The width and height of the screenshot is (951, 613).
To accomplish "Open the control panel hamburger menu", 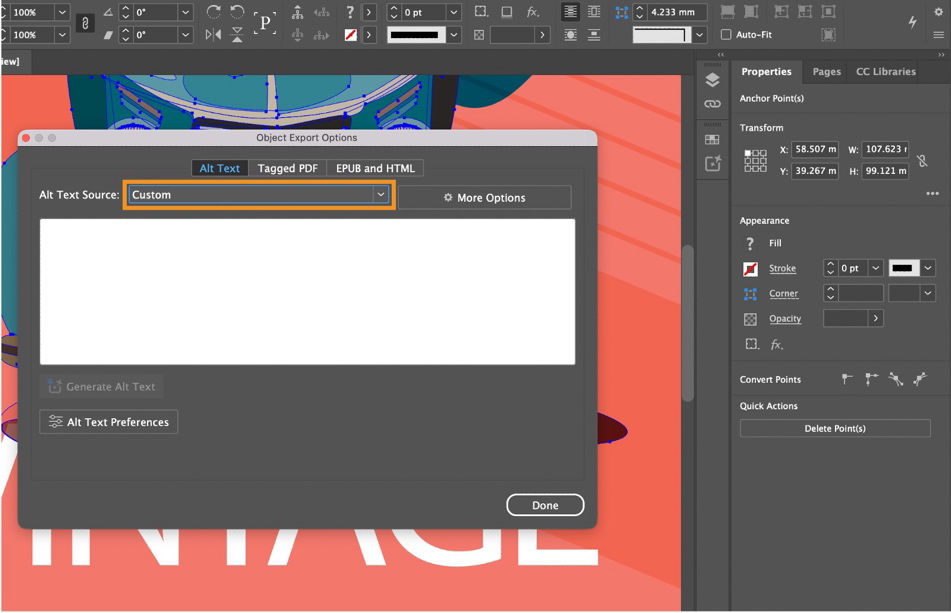I will (938, 35).
